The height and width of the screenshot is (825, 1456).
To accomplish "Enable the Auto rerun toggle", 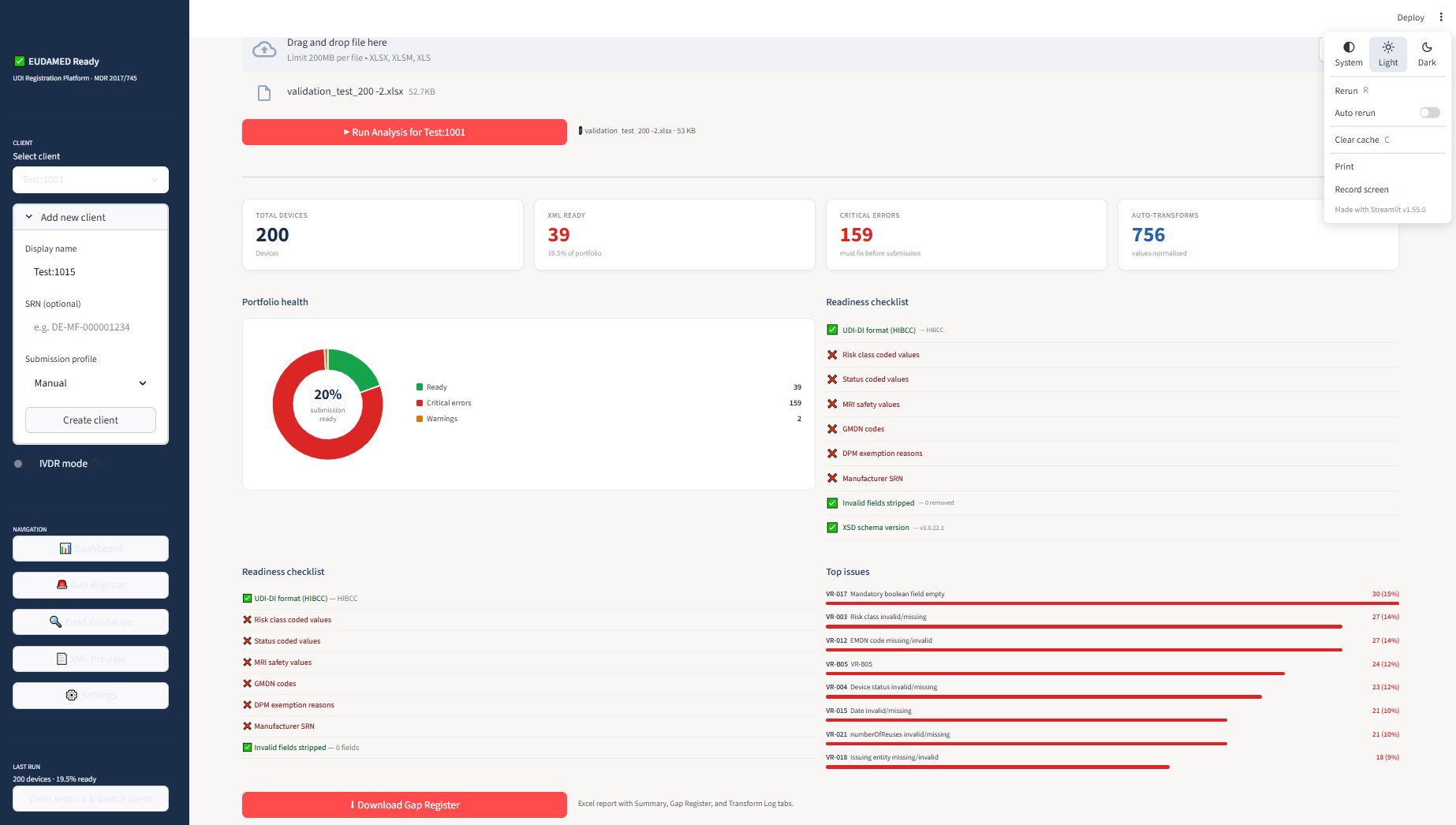I will [1428, 113].
